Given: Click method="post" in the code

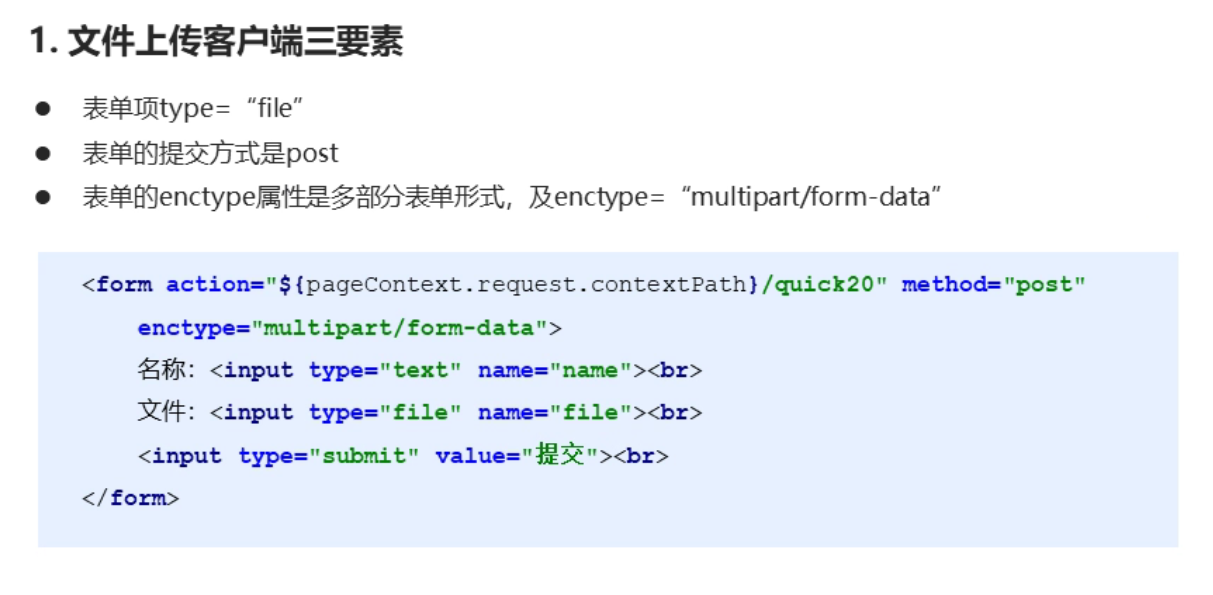Looking at the screenshot, I should click(x=994, y=285).
